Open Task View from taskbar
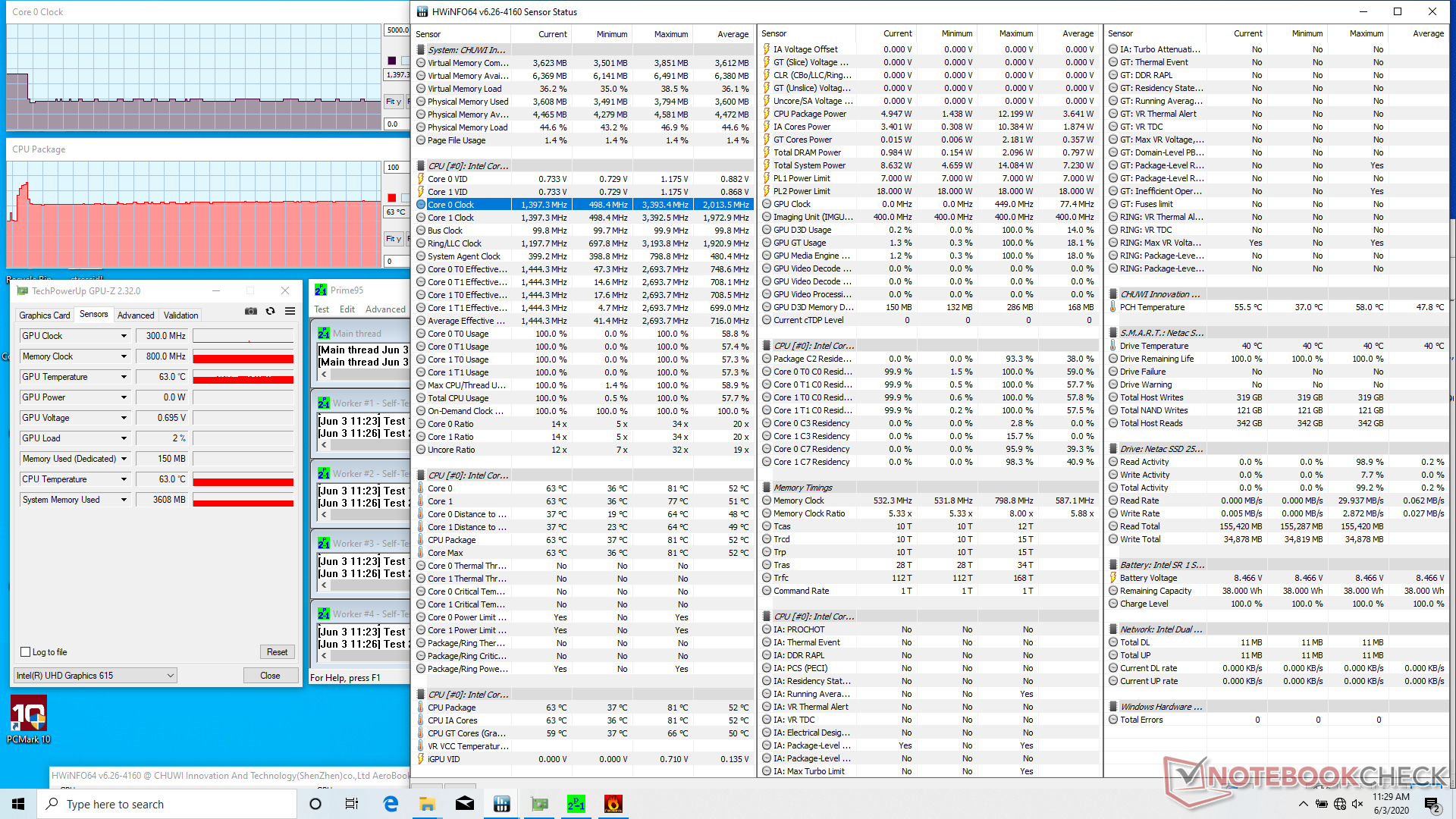Image resolution: width=1456 pixels, height=819 pixels. 352,804
